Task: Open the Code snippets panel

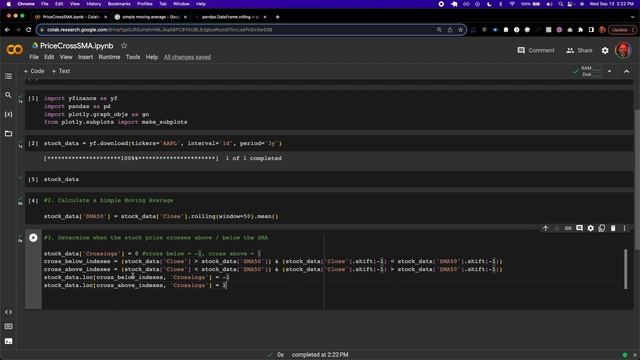Action: click(x=8, y=312)
